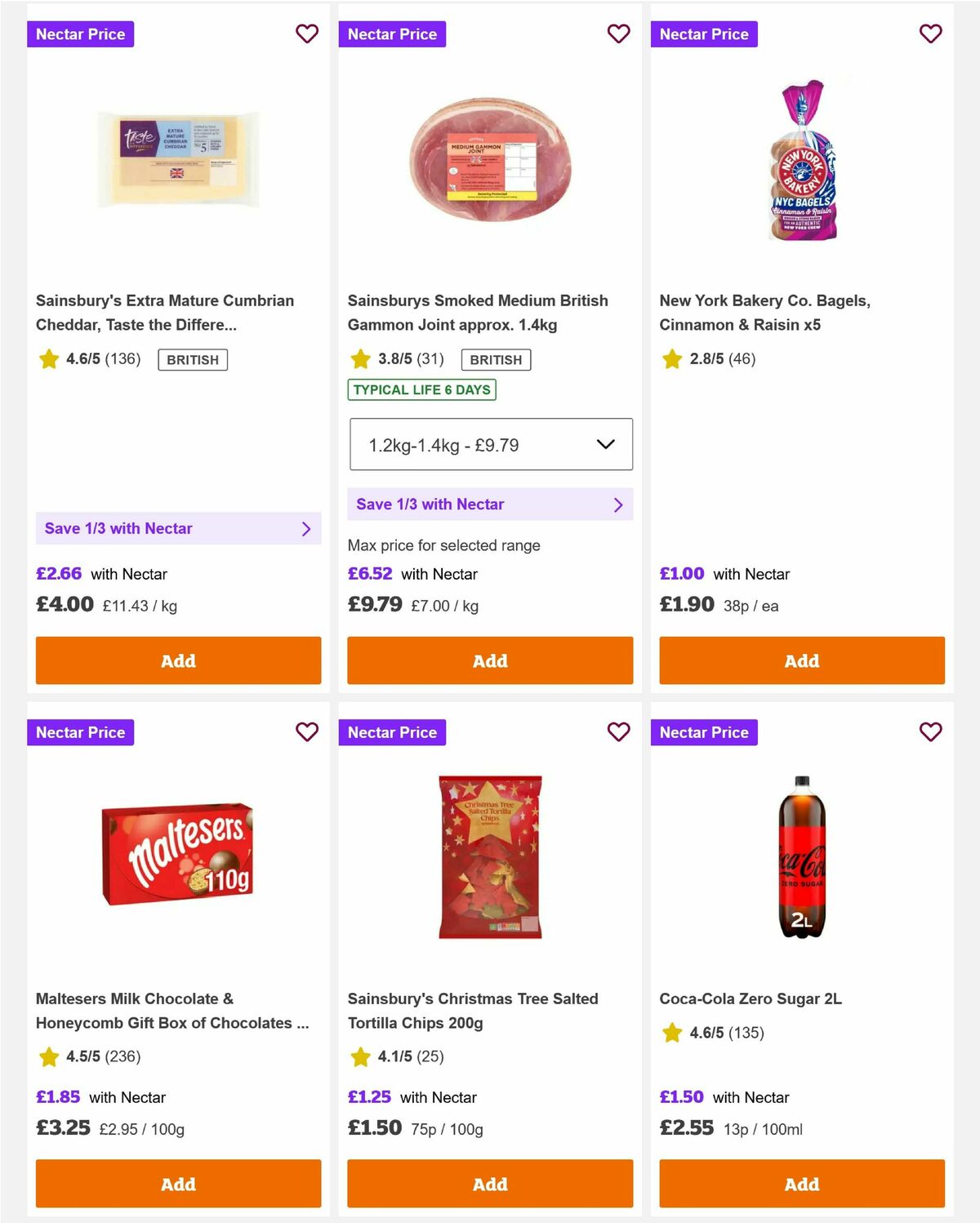Expand Save 1/3 with Nectar on the cheddar card
Viewport: 980px width, 1223px height.
click(x=178, y=528)
